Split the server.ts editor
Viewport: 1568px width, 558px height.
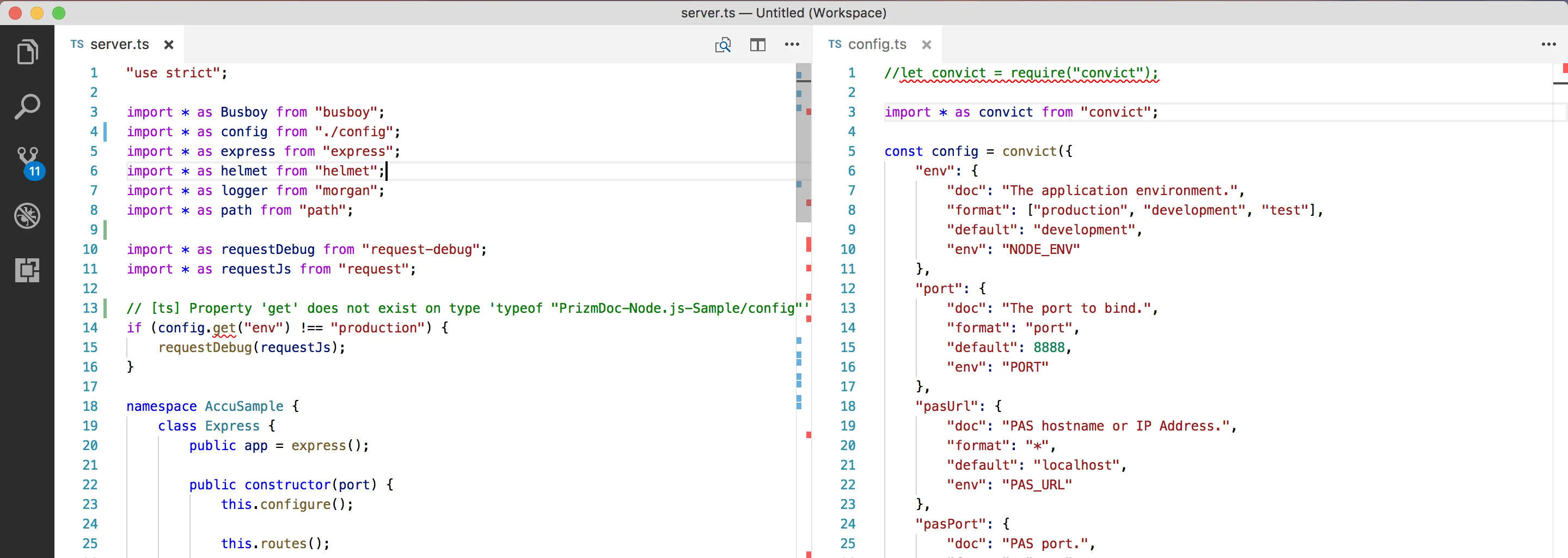coord(757,45)
